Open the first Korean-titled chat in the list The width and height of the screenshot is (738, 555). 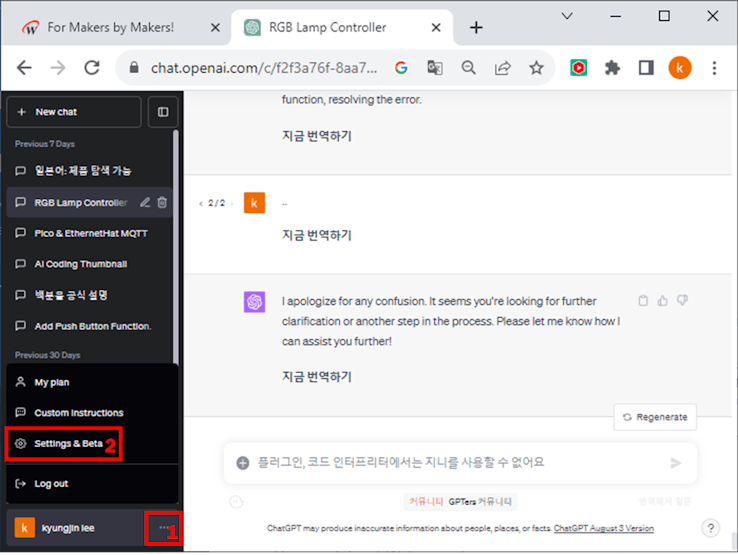click(89, 170)
